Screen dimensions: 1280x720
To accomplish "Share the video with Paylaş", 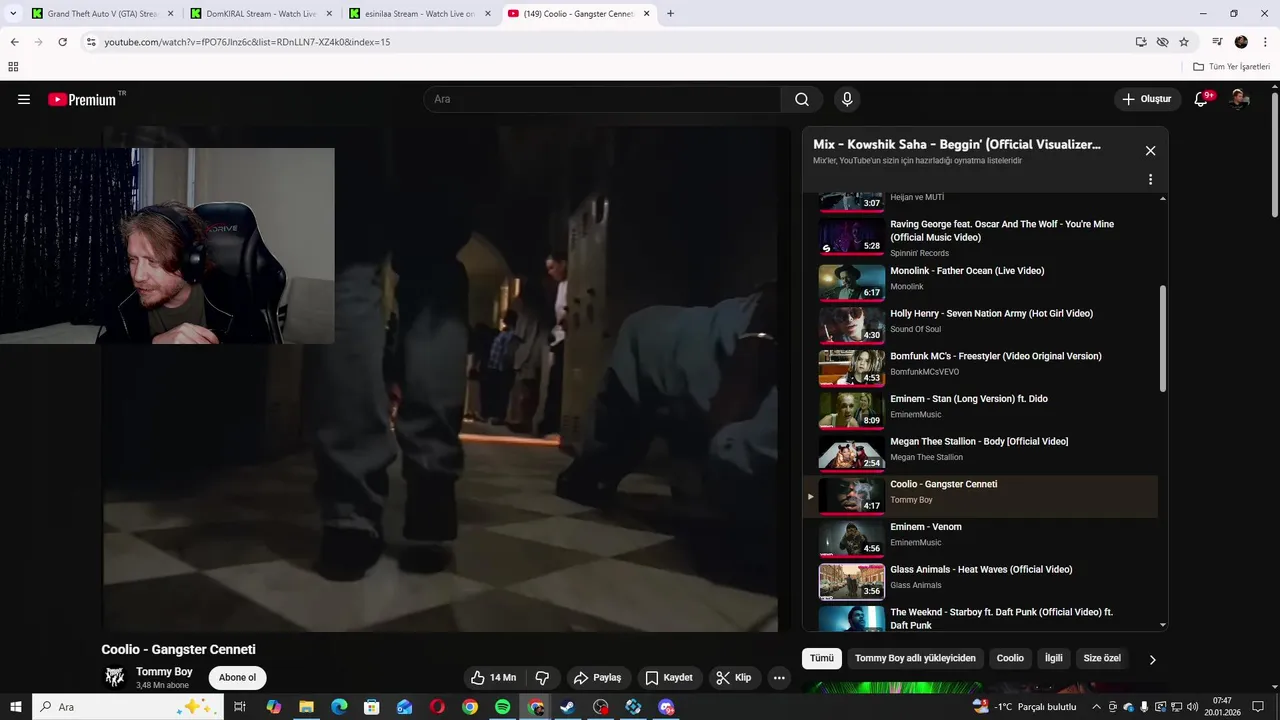I will click(x=598, y=677).
